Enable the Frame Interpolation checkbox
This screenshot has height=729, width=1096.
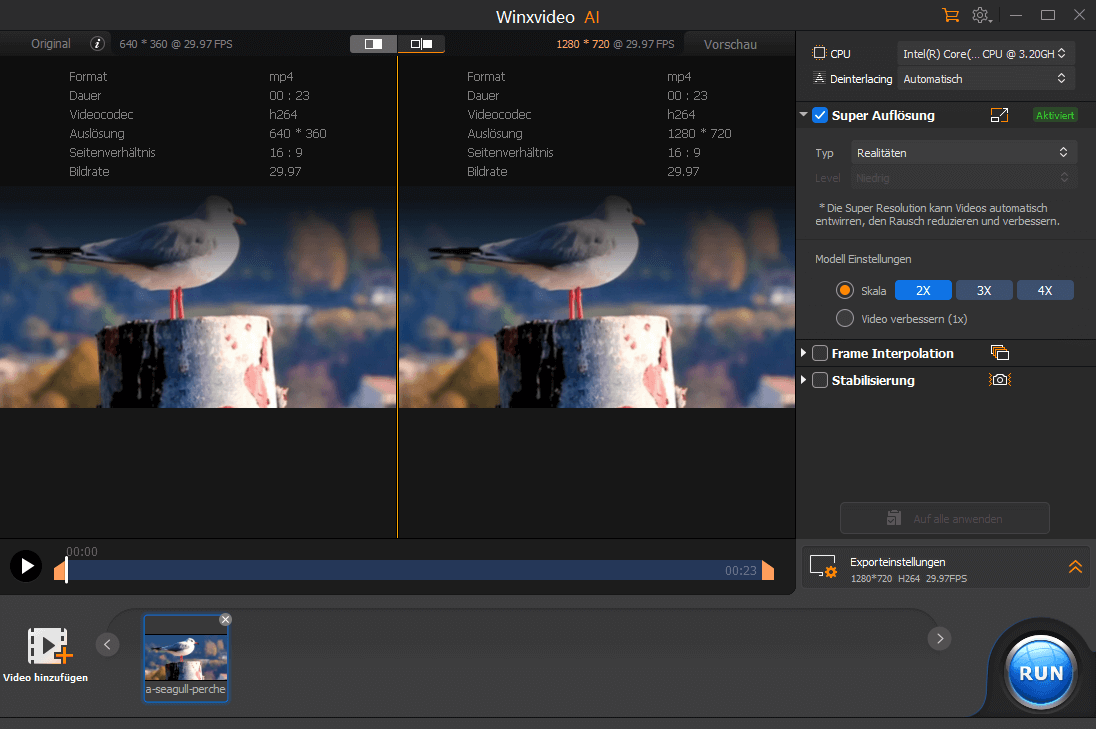(820, 352)
